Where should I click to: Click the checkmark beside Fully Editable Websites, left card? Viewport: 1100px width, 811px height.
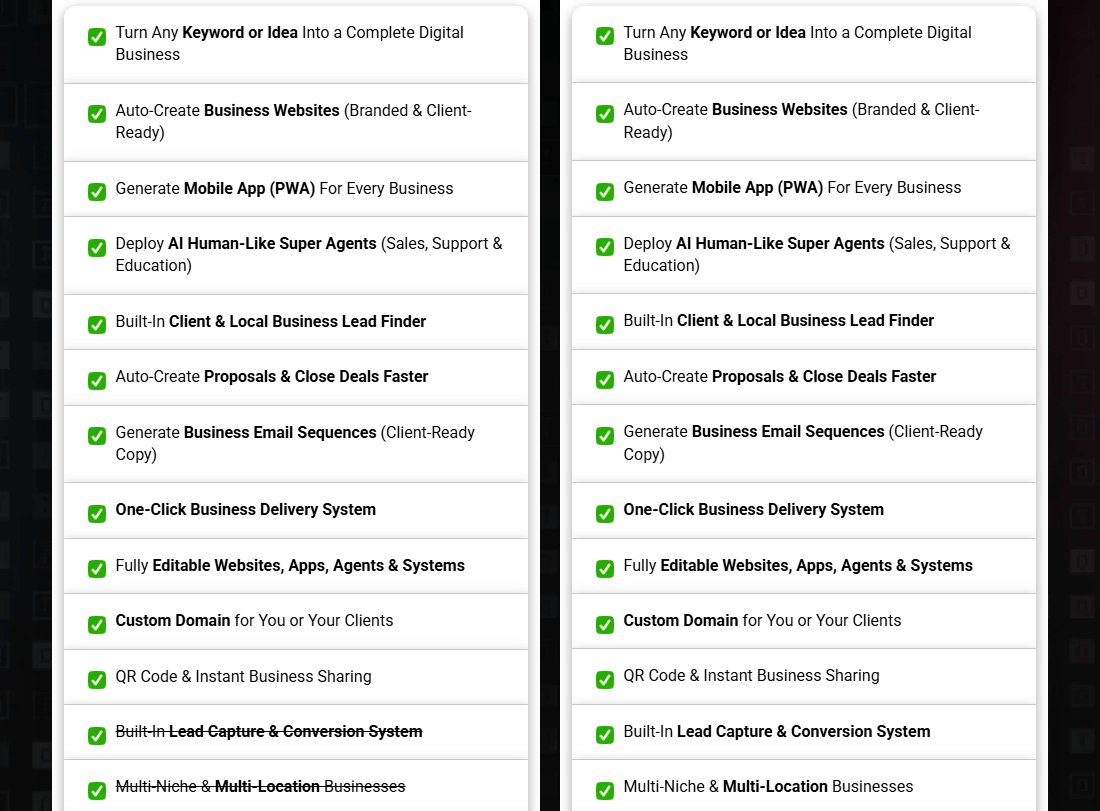pyautogui.click(x=97, y=569)
